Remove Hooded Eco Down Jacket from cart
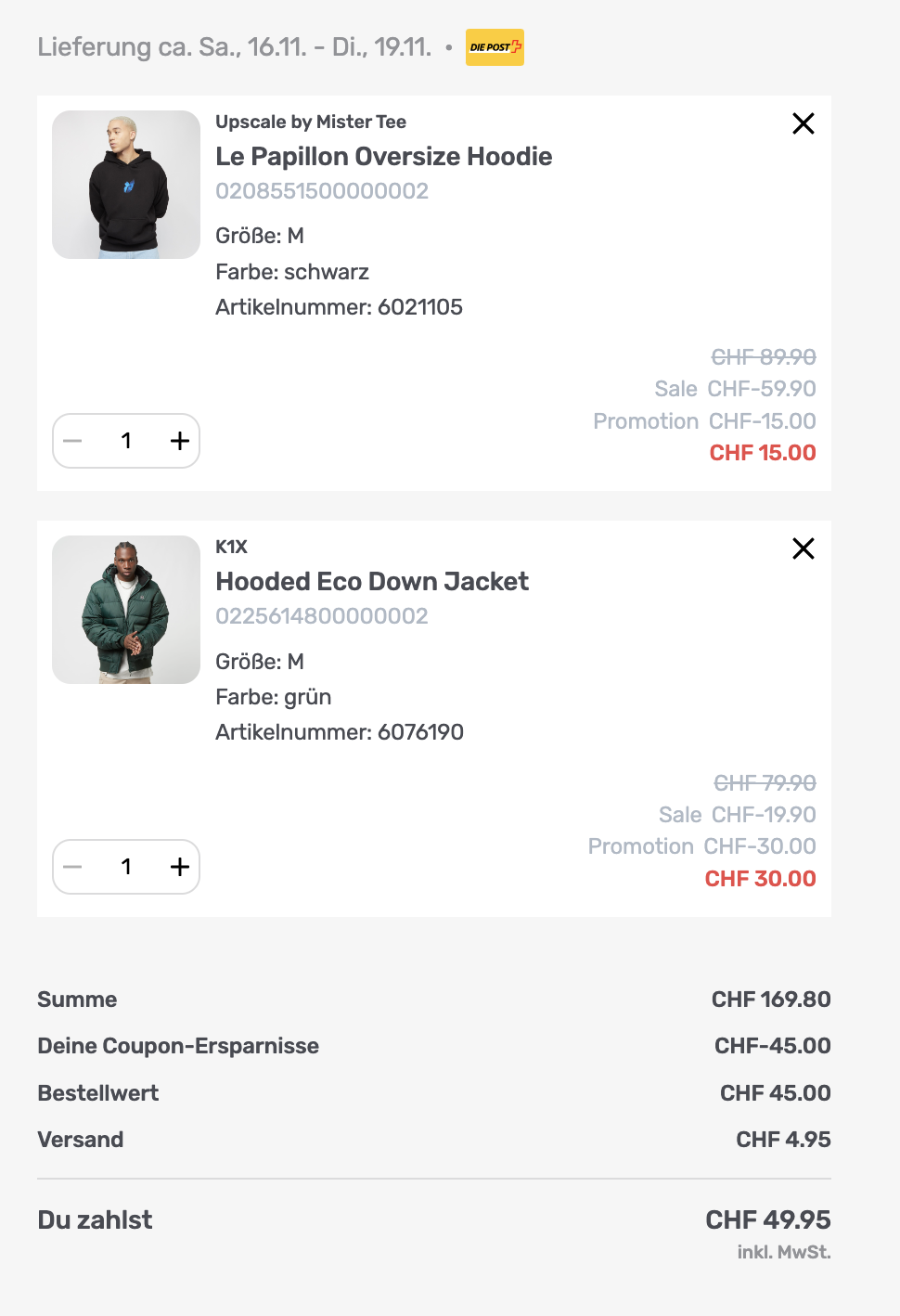 point(804,548)
